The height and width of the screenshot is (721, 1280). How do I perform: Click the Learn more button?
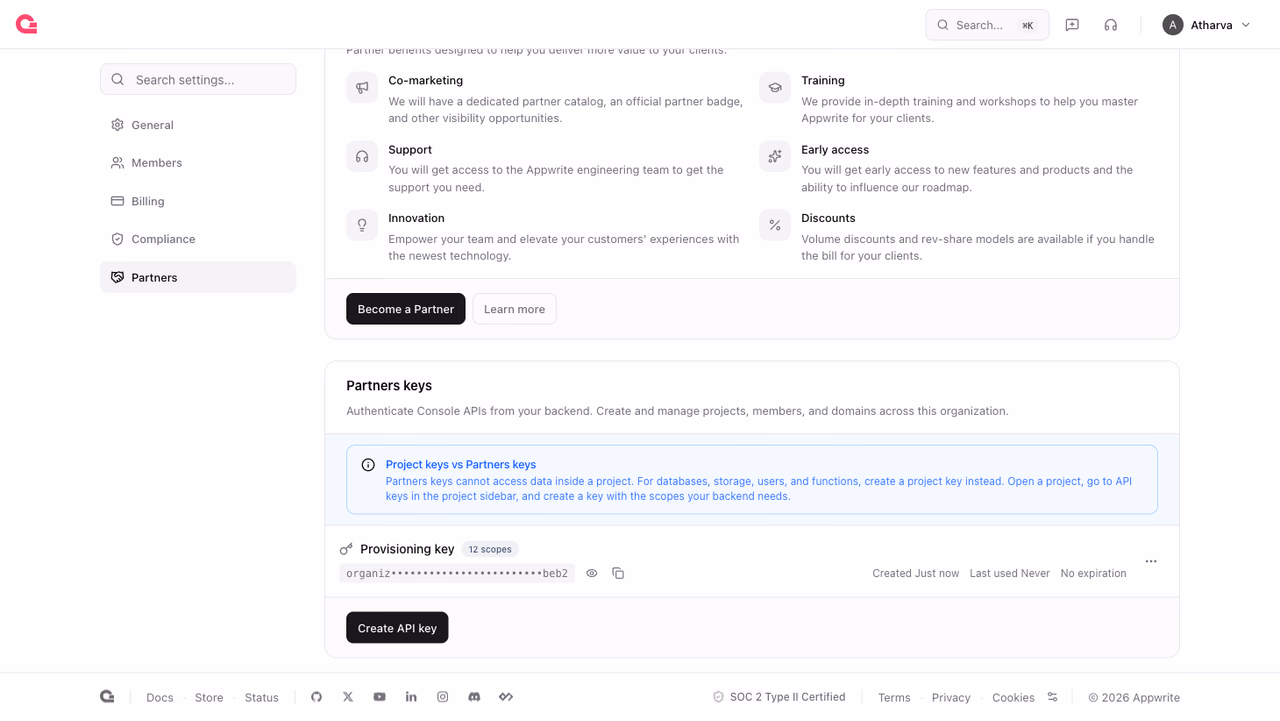tap(514, 309)
